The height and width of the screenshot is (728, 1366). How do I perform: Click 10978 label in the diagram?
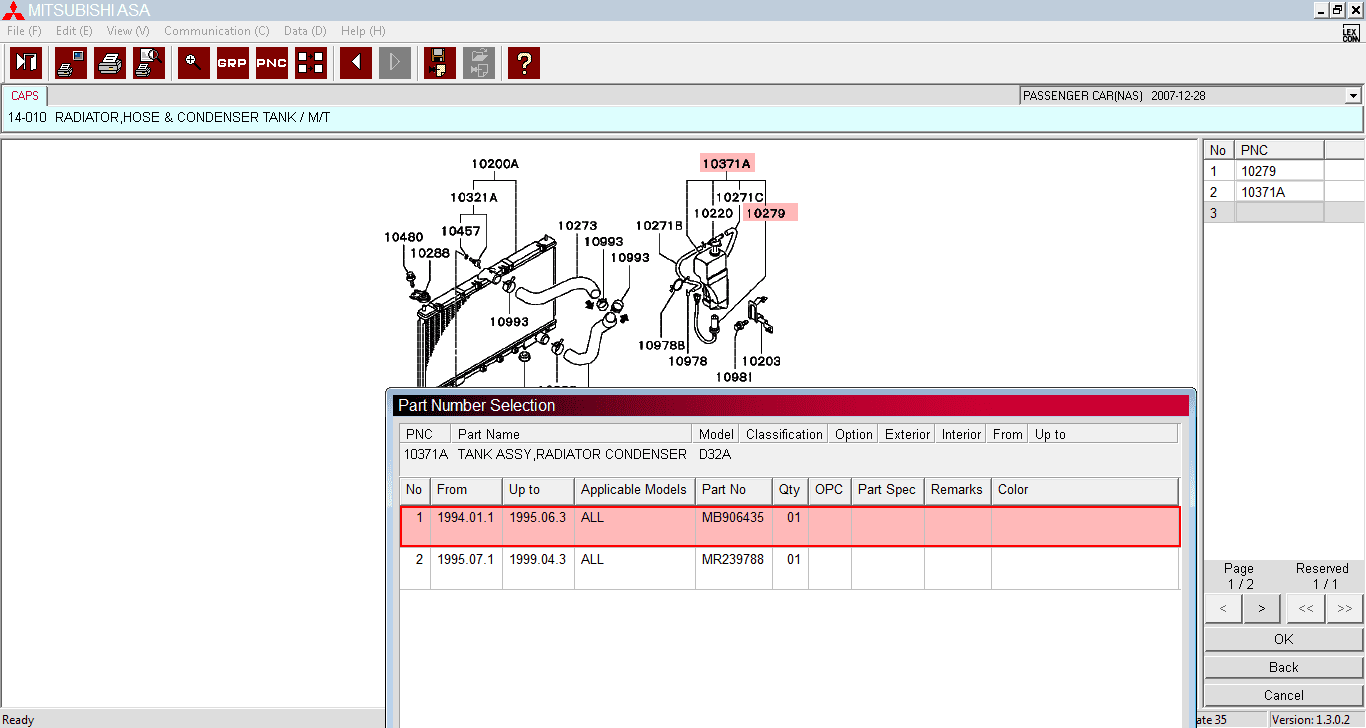pos(688,361)
